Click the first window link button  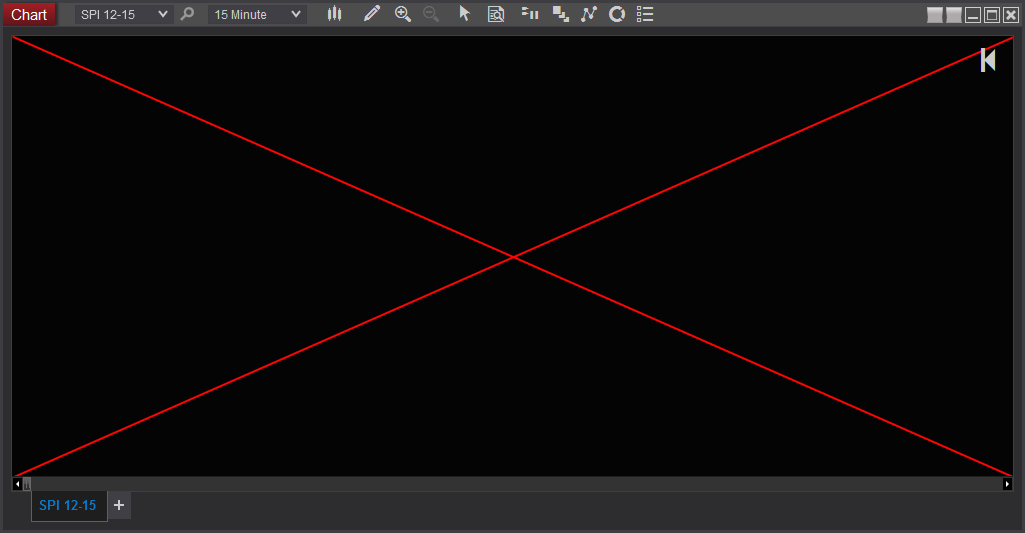coord(935,15)
